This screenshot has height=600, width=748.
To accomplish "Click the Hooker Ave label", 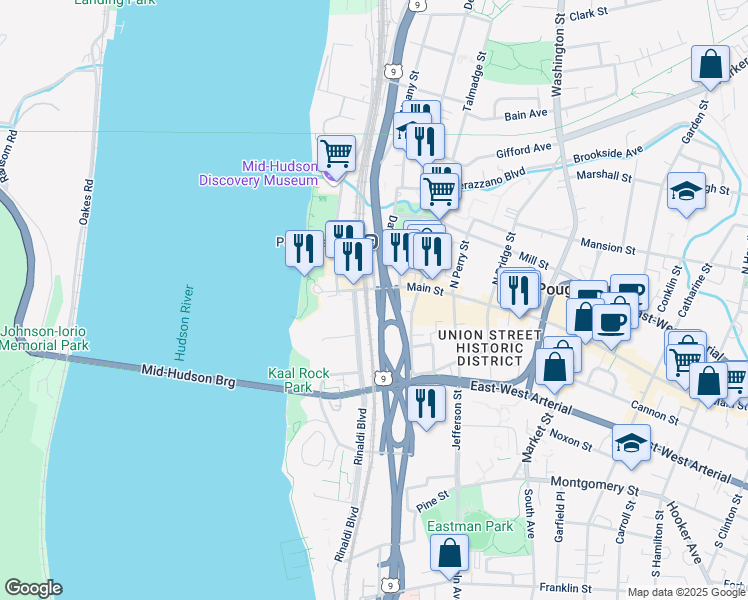I will [x=684, y=532].
